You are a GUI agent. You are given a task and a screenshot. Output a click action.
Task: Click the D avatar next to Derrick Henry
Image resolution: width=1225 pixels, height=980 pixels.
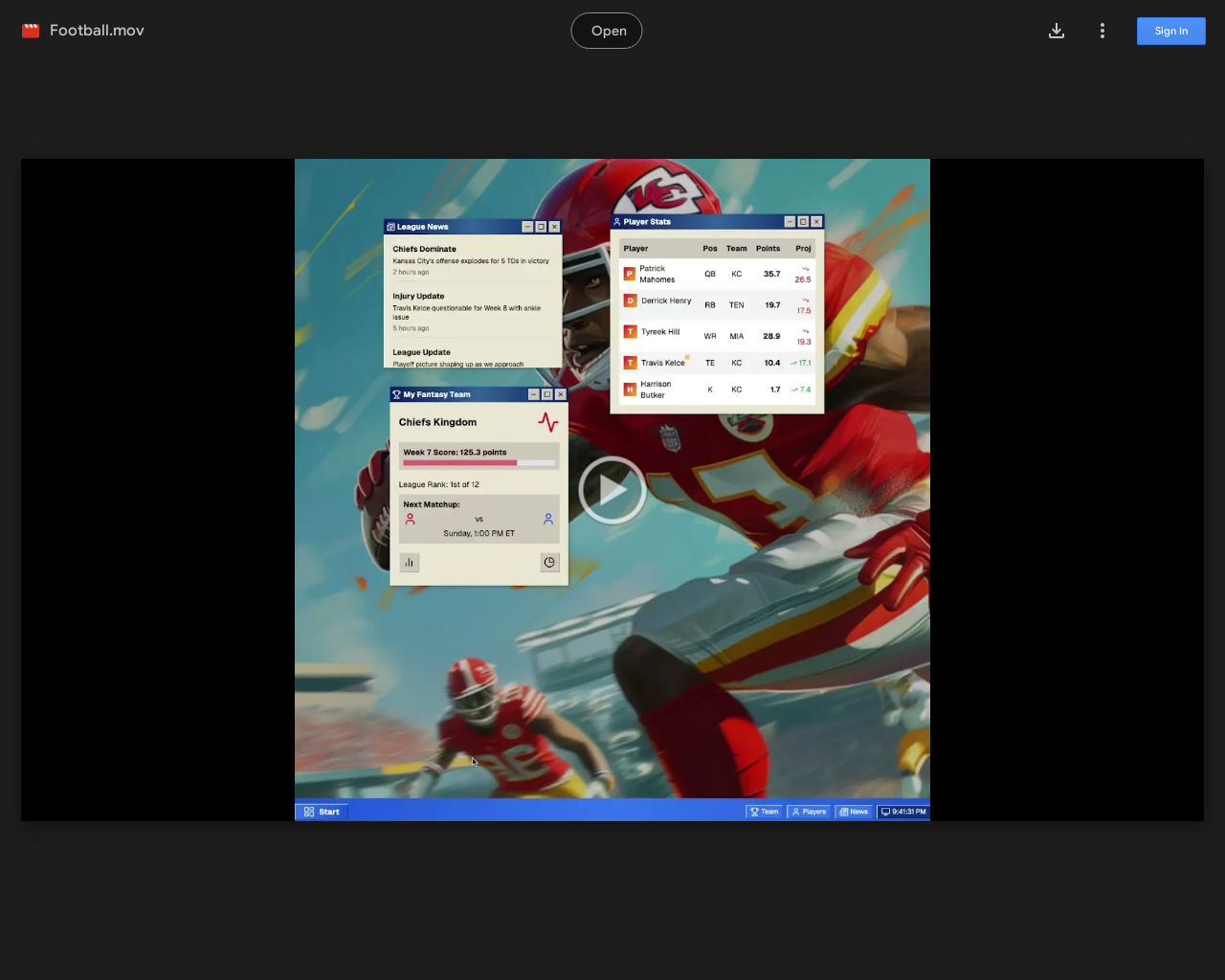click(630, 301)
